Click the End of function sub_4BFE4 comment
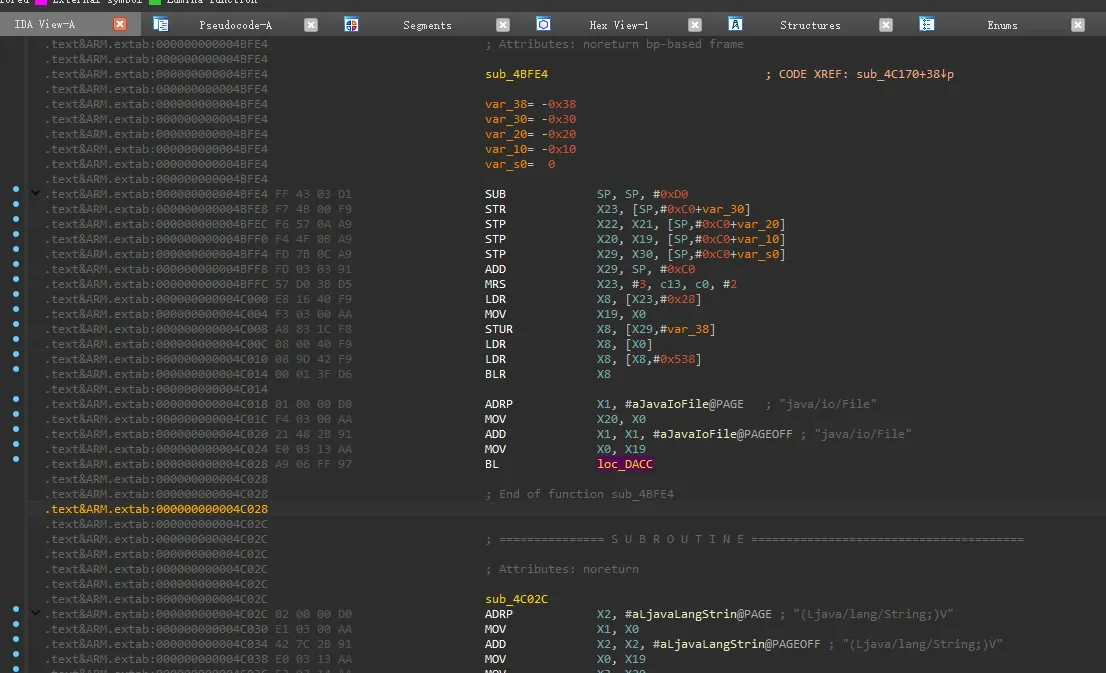 (x=579, y=495)
